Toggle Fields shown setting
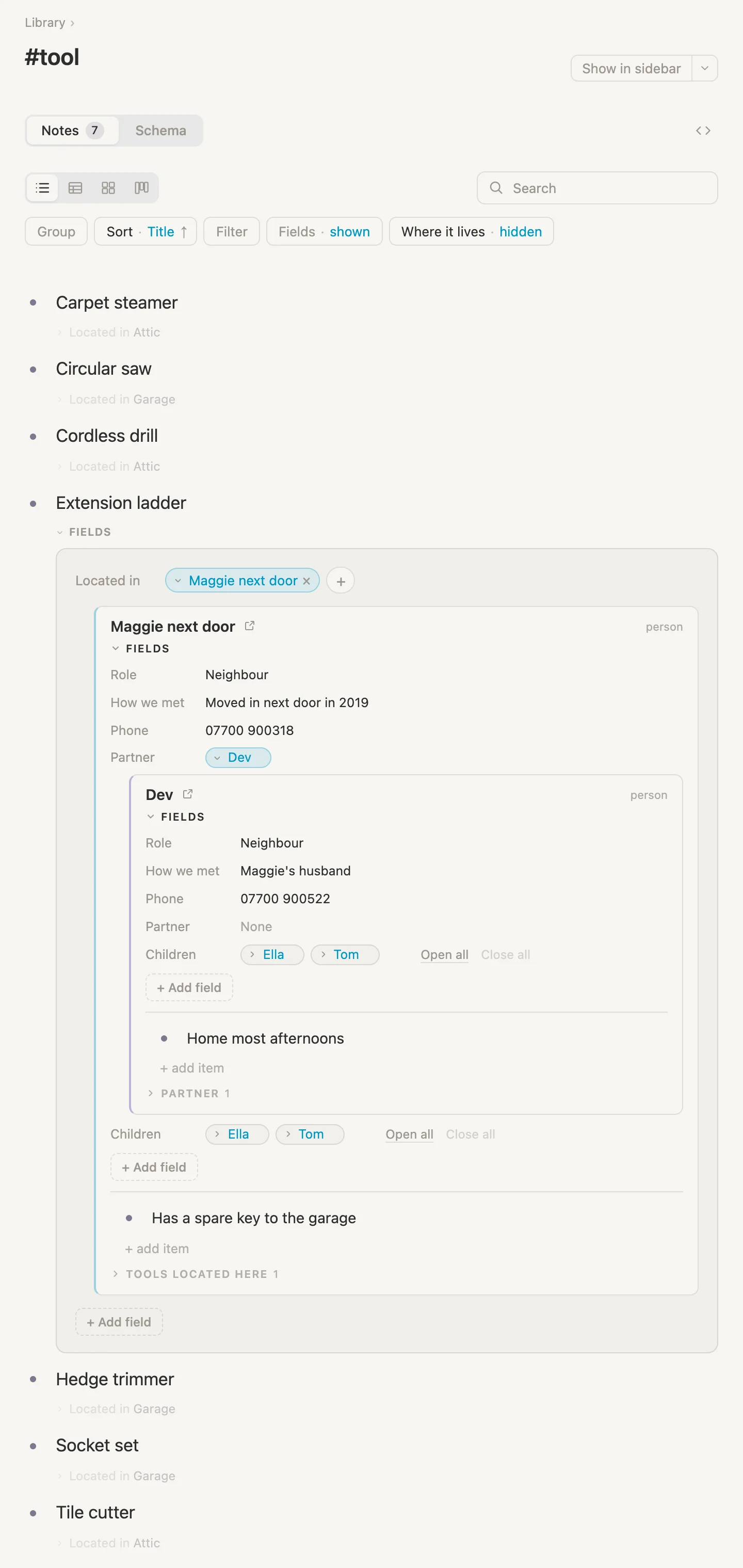The width and height of the screenshot is (743, 1568). tap(325, 232)
